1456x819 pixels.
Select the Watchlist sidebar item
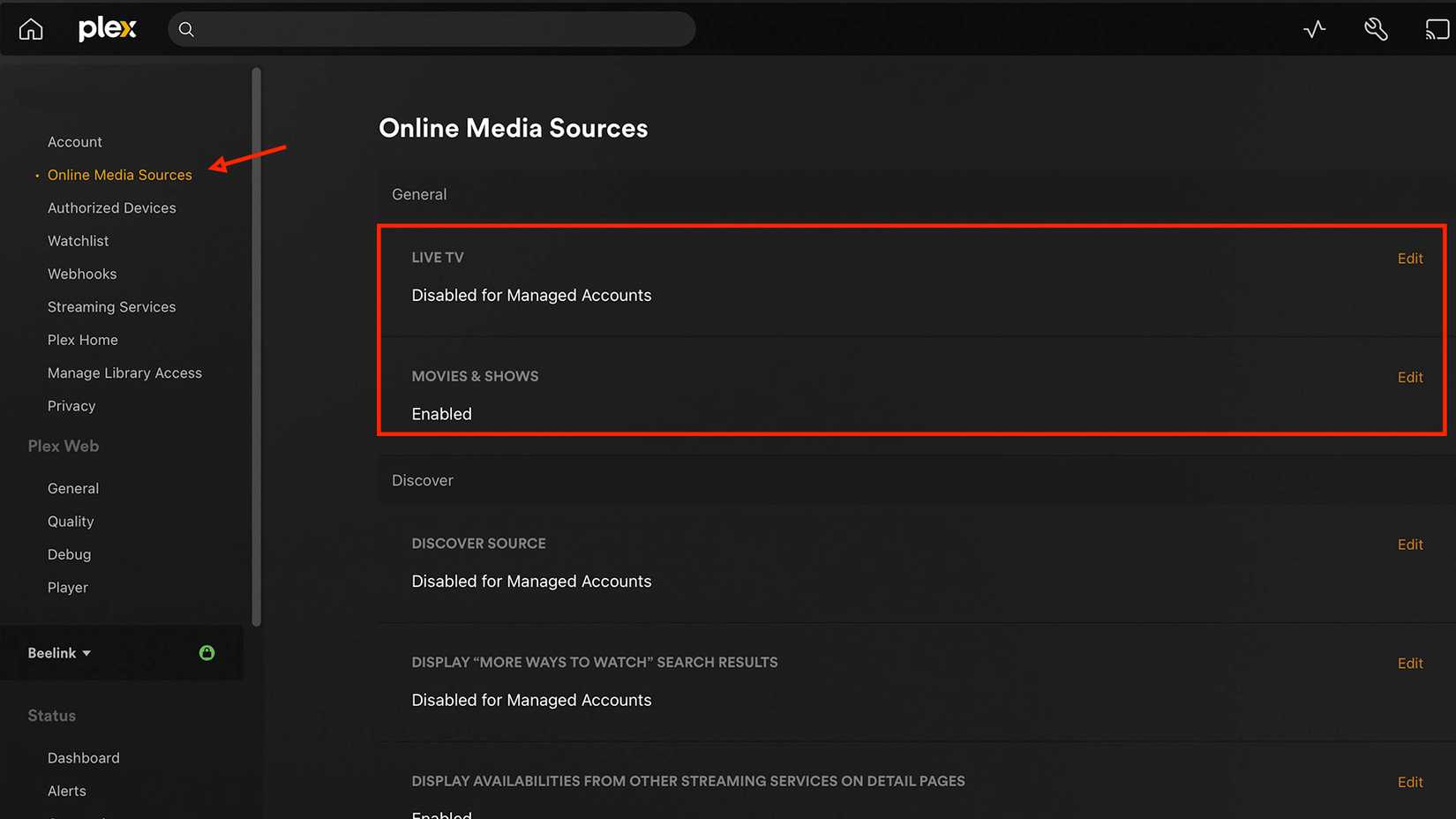[78, 240]
